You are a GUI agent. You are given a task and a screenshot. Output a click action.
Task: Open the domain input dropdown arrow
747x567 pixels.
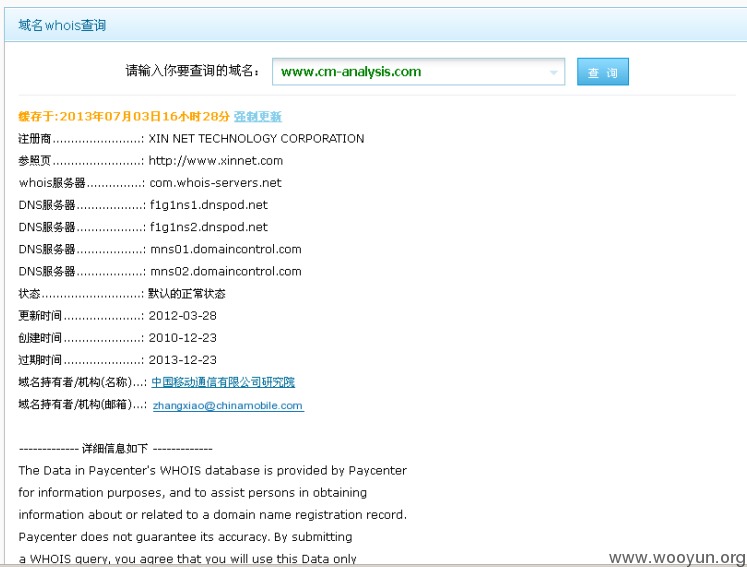(554, 72)
